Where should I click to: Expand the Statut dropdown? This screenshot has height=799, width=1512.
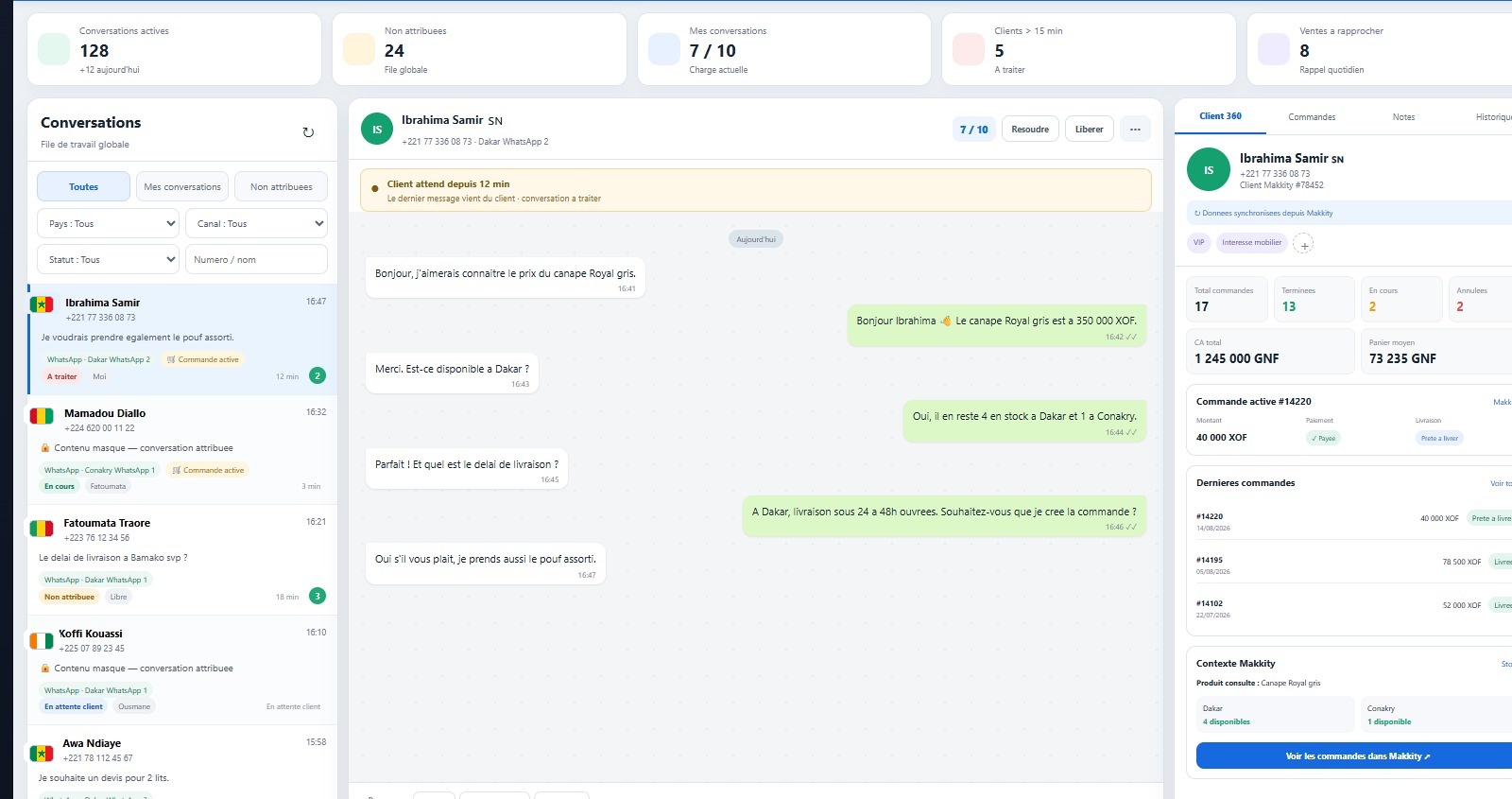[108, 259]
